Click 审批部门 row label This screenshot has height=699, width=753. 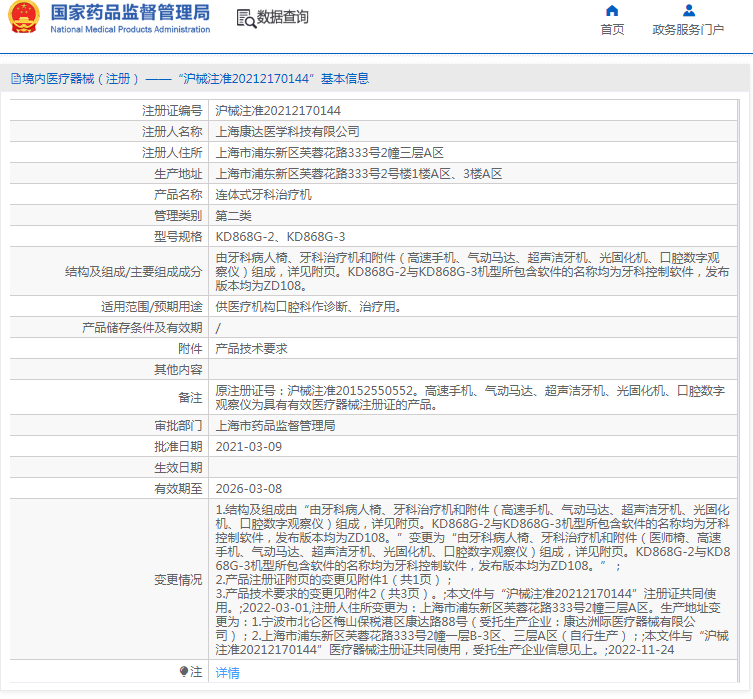click(178, 426)
